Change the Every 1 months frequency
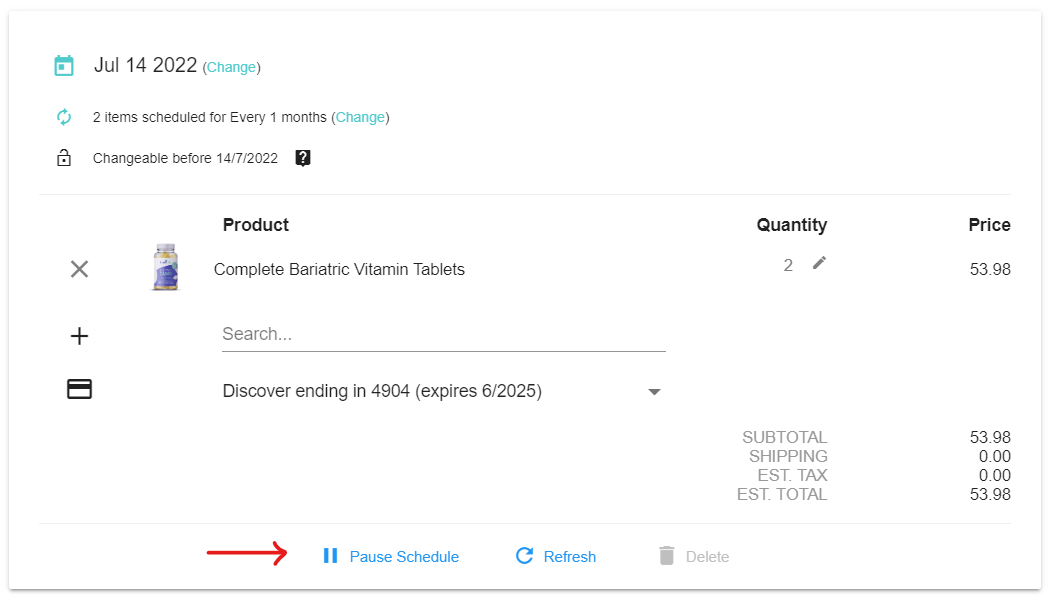1062x607 pixels. click(360, 117)
